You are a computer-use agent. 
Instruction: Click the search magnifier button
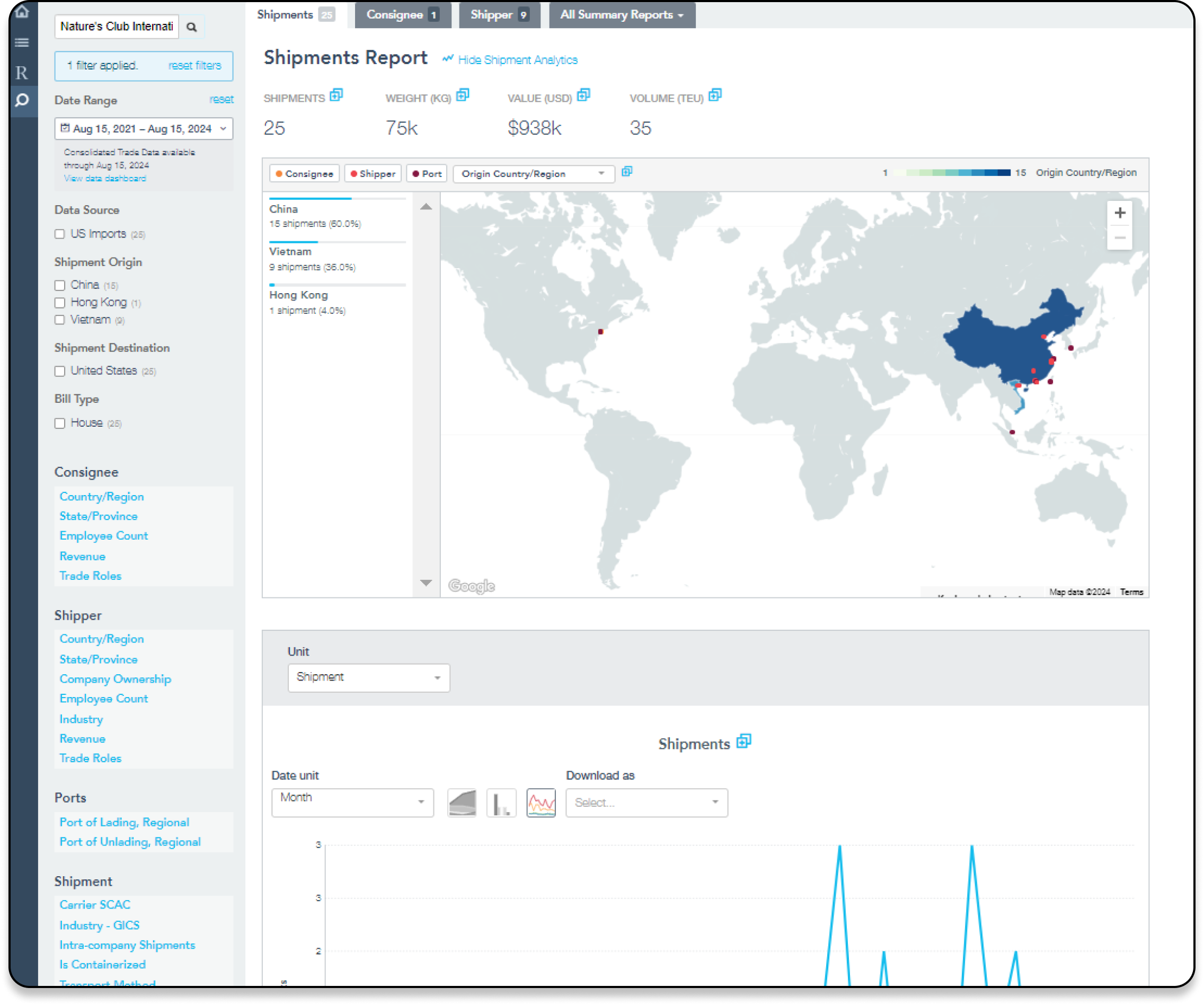[191, 27]
